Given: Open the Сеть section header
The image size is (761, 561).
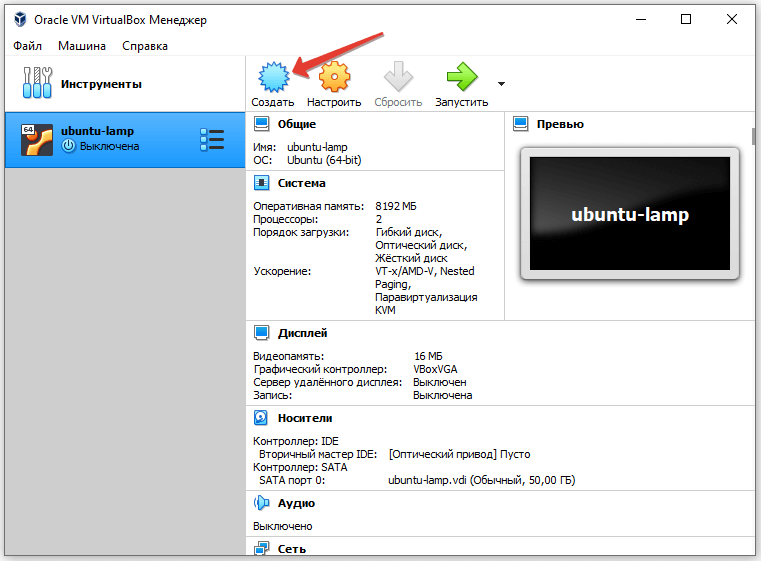Looking at the screenshot, I should (292, 549).
